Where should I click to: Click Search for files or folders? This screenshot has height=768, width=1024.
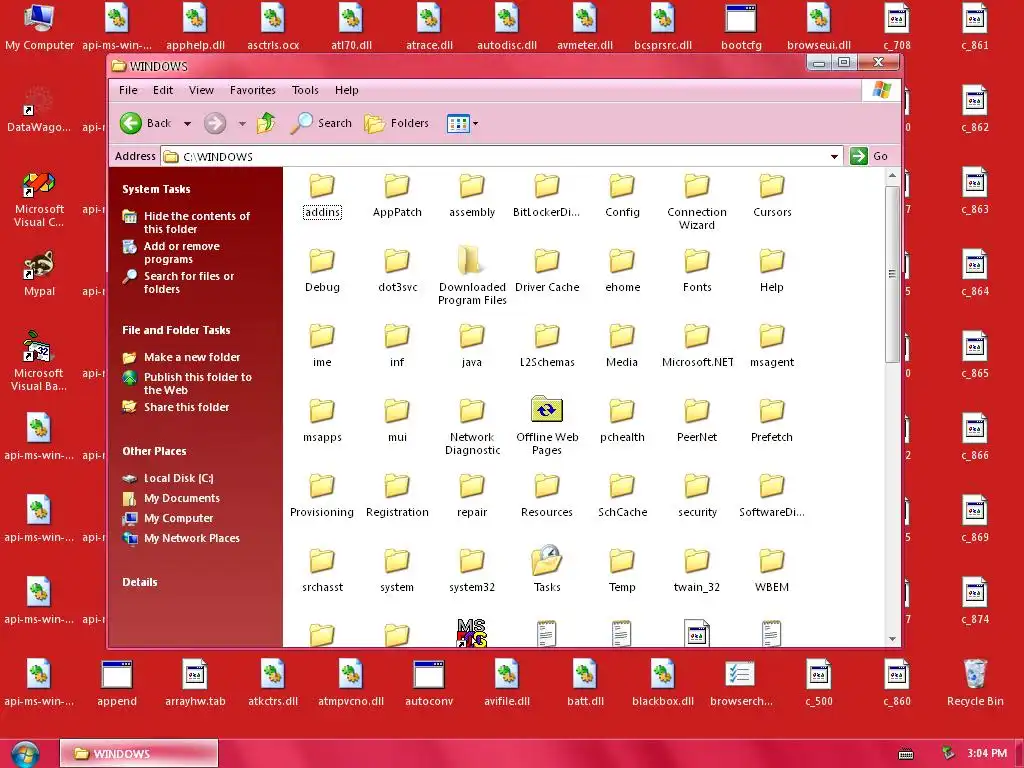[x=189, y=283]
